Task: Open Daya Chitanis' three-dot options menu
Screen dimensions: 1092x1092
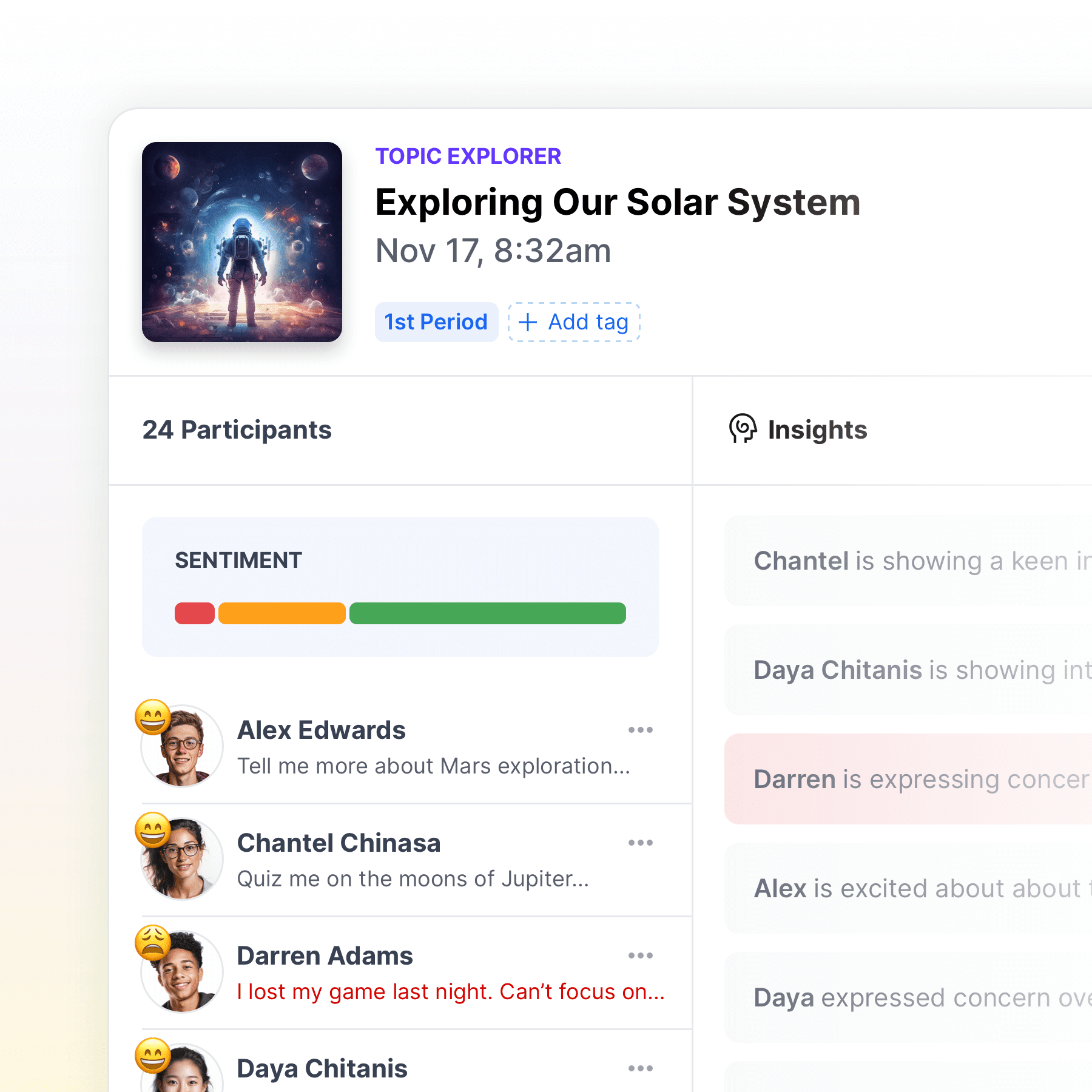Action: coord(641,1068)
